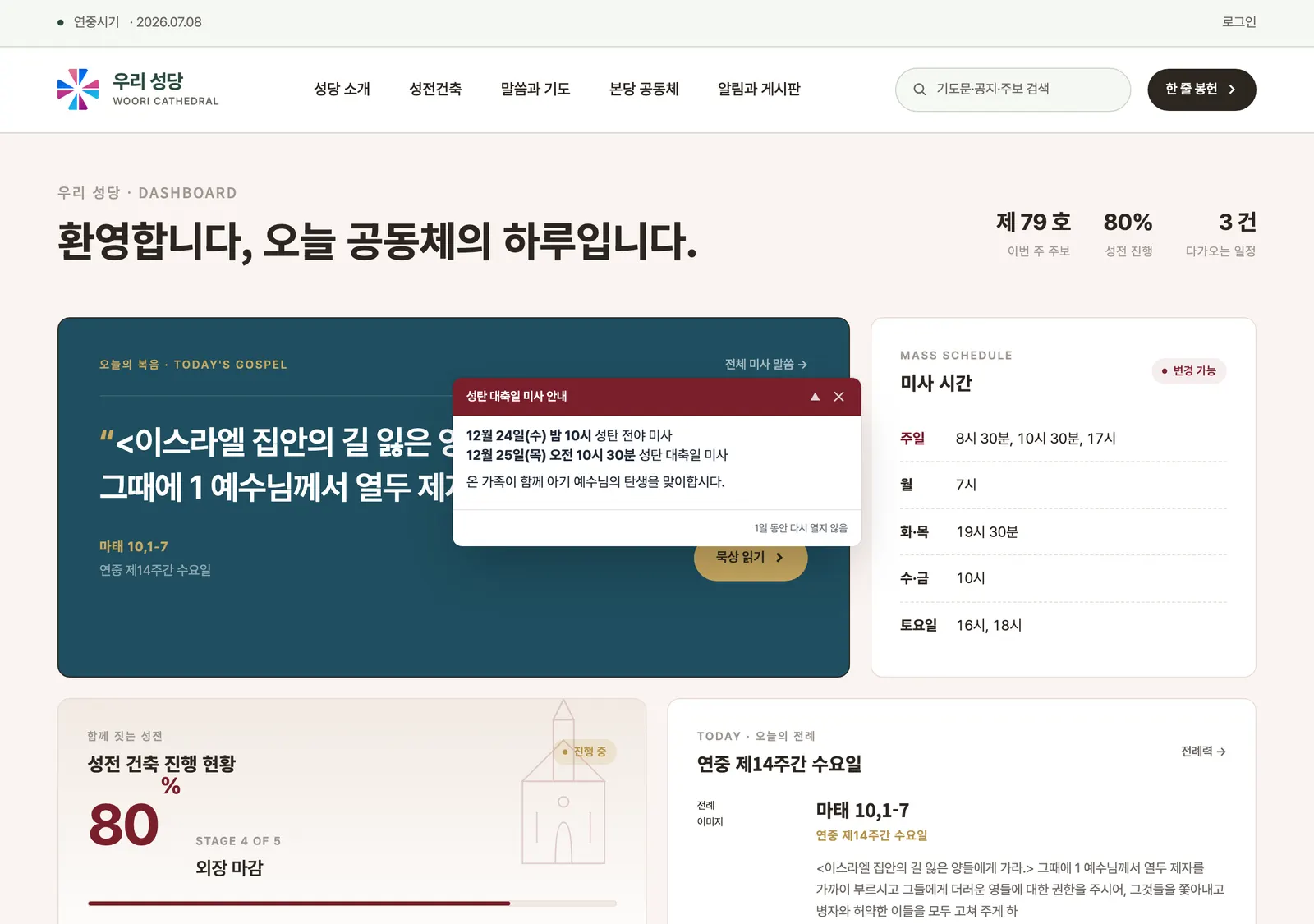Image resolution: width=1314 pixels, height=924 pixels.
Task: Choose 1일 동안 다시 열지 않음
Action: [x=801, y=528]
